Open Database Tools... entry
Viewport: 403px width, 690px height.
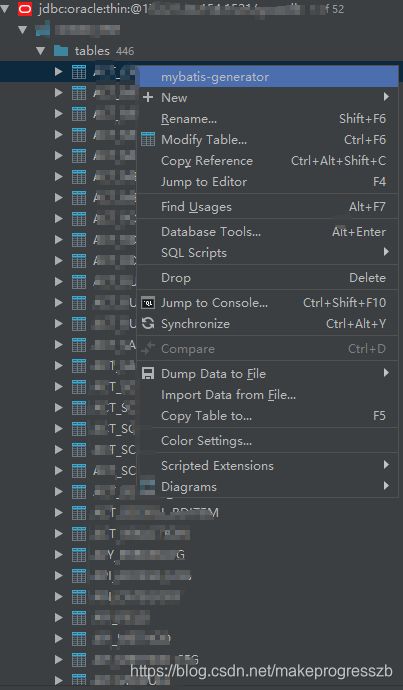coord(269,232)
